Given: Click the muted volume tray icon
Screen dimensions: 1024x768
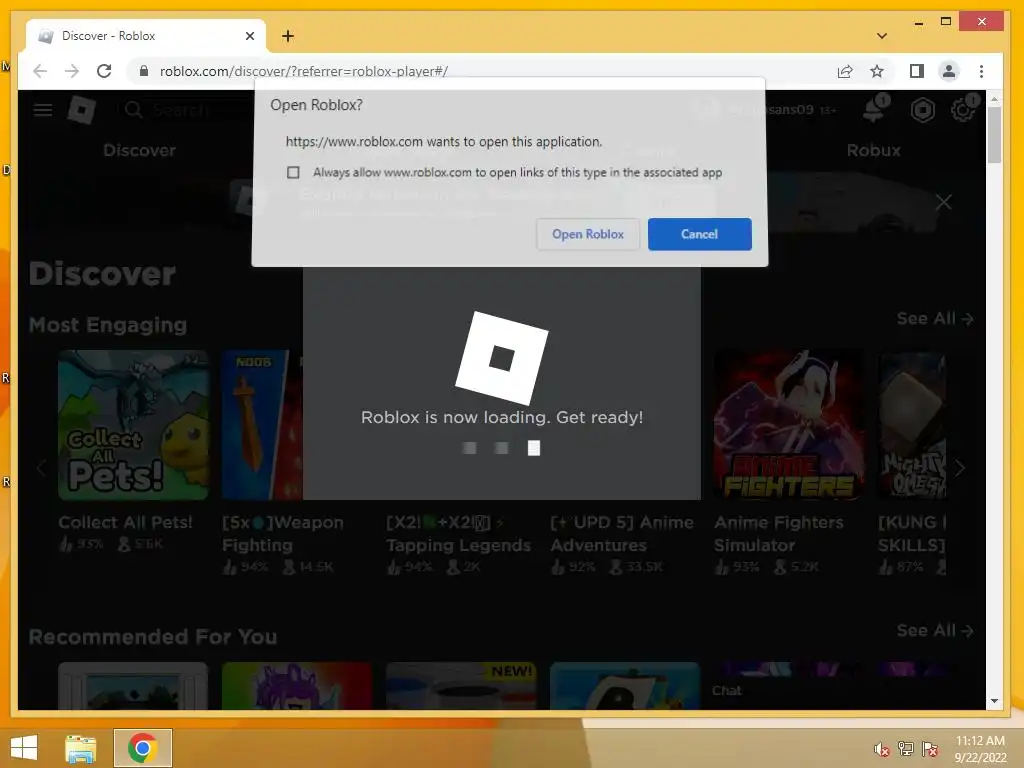Looking at the screenshot, I should coord(882,749).
